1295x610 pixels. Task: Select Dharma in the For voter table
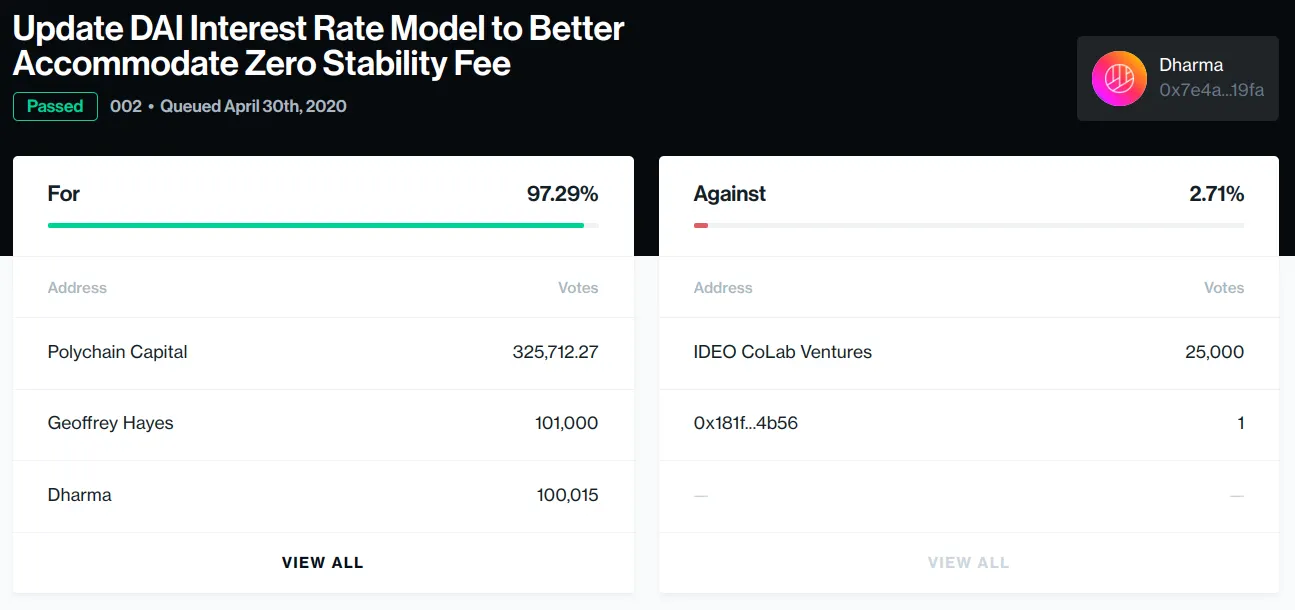79,495
